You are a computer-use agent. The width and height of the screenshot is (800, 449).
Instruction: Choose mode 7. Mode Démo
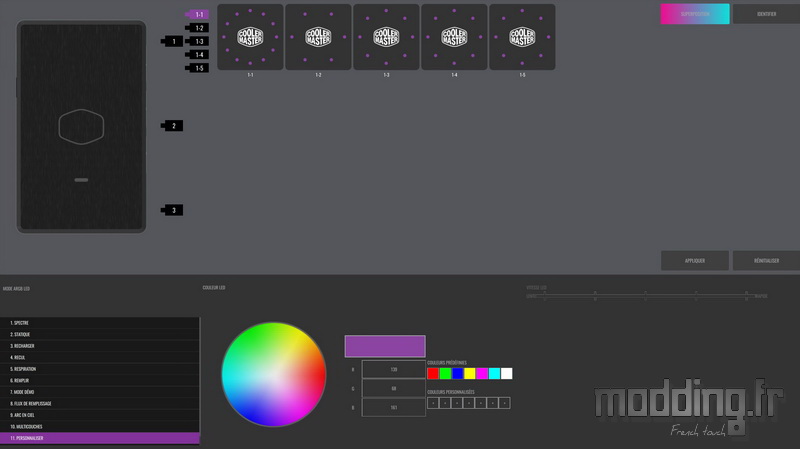click(x=100, y=392)
